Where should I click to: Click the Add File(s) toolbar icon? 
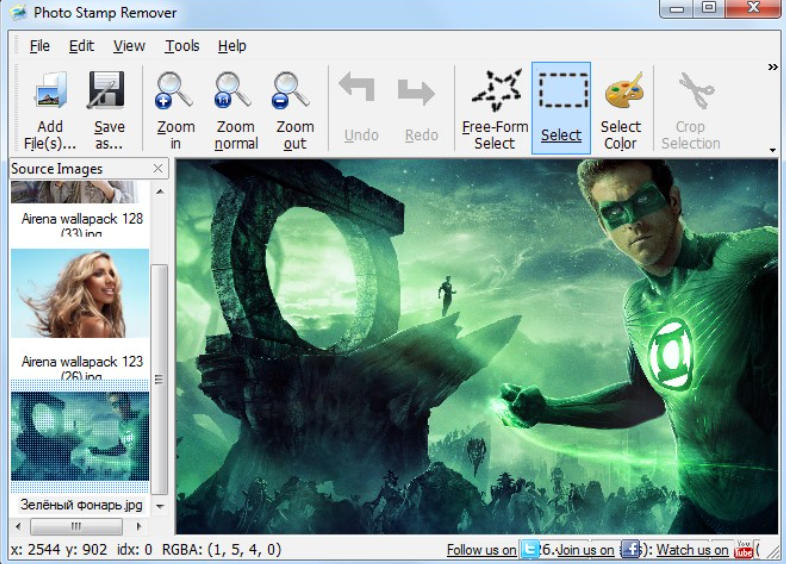coord(49,92)
